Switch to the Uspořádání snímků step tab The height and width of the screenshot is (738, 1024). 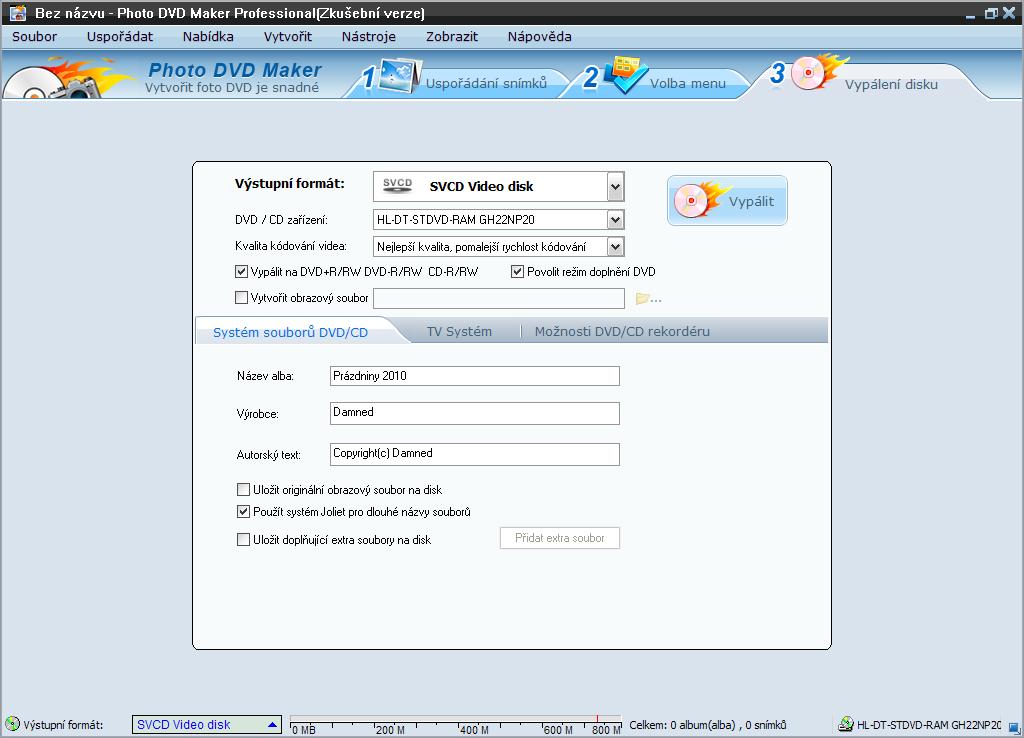pos(486,84)
